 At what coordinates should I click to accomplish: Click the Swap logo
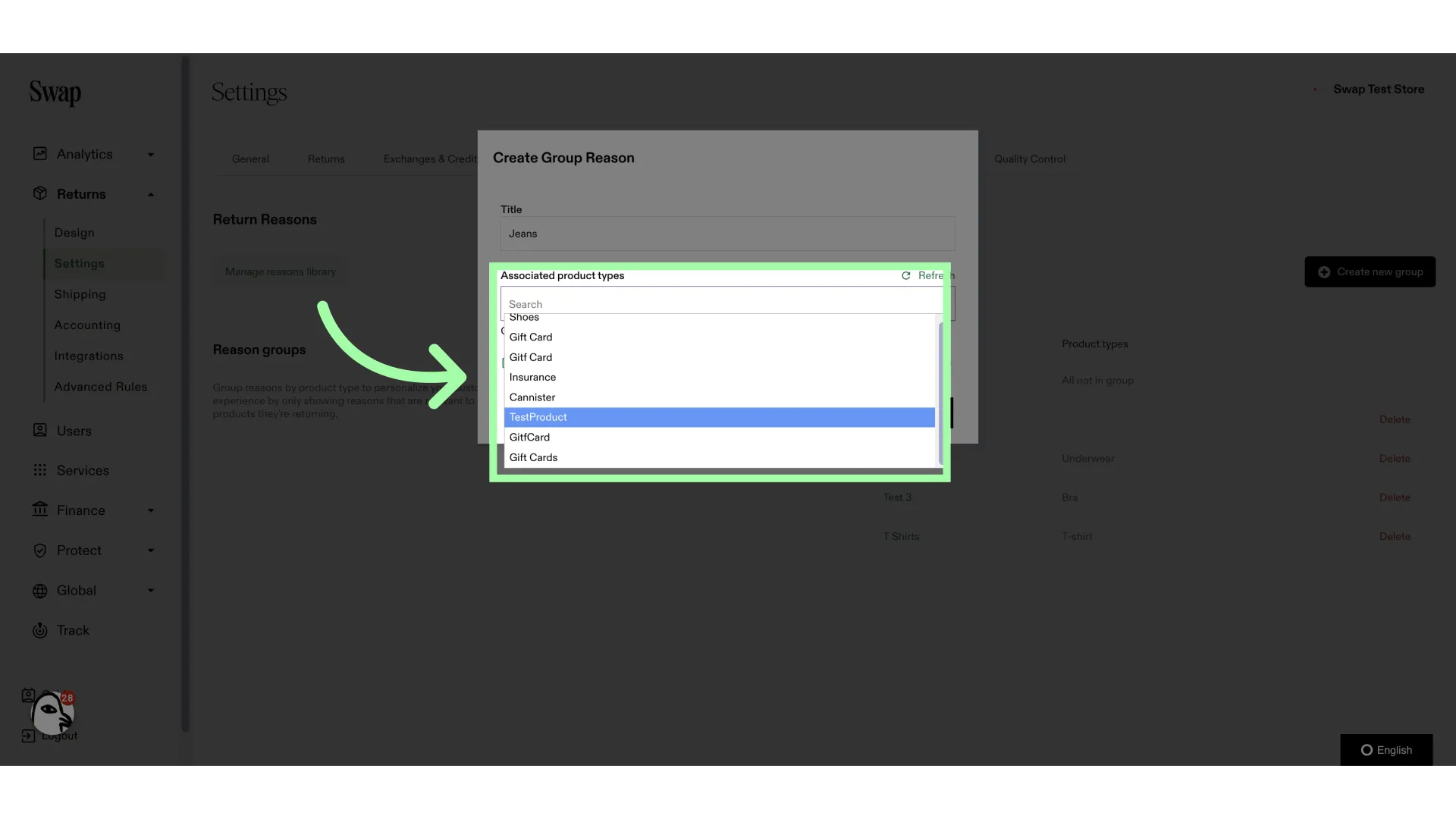[55, 93]
